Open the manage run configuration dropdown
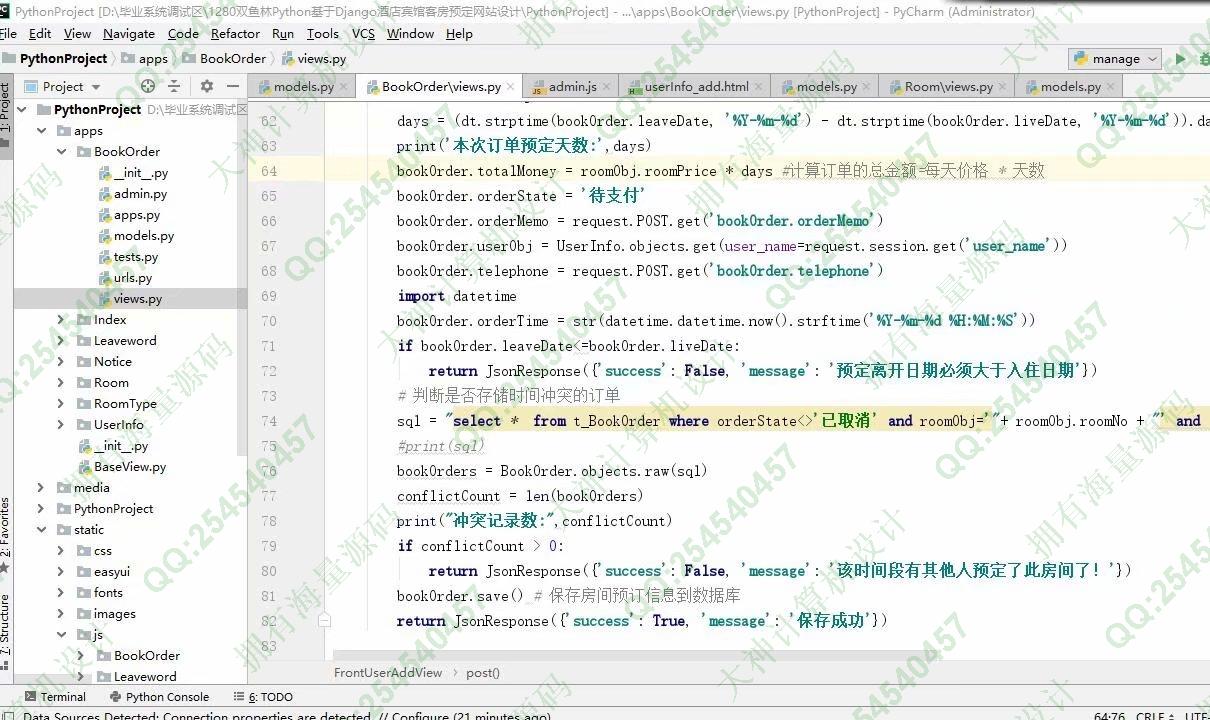This screenshot has width=1210, height=720. (1115, 58)
